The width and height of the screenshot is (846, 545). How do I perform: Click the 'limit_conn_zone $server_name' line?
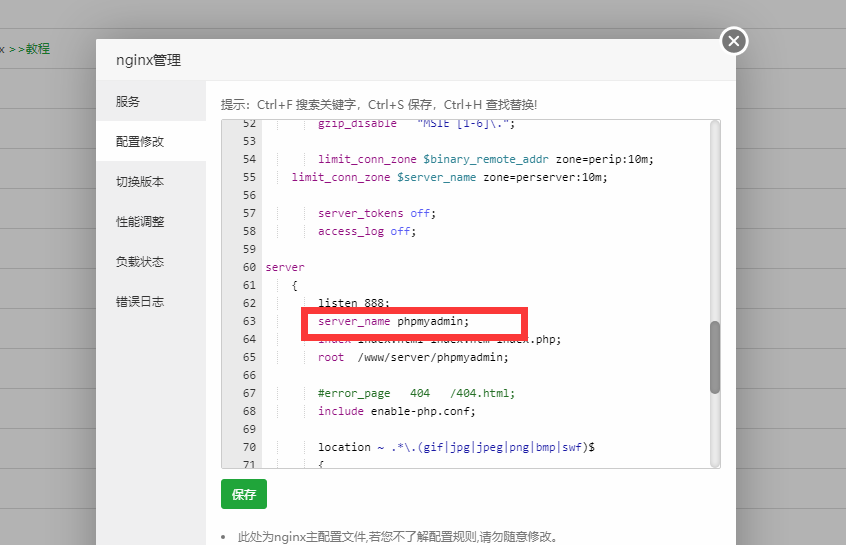coord(449,177)
